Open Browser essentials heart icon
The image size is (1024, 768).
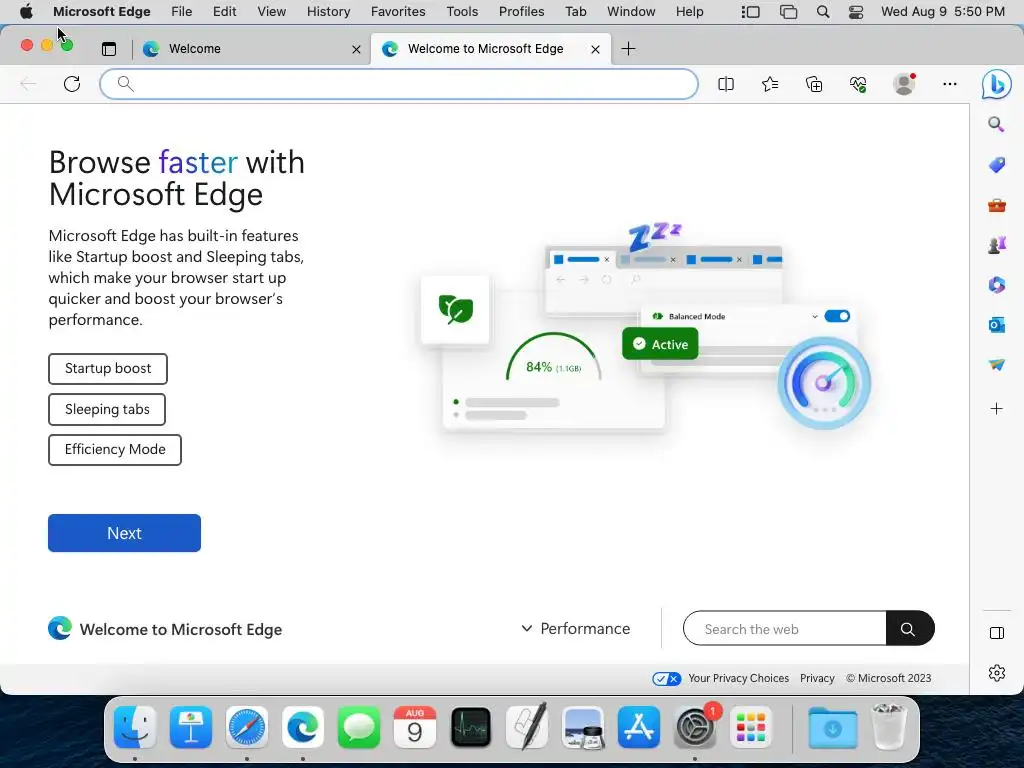858,84
